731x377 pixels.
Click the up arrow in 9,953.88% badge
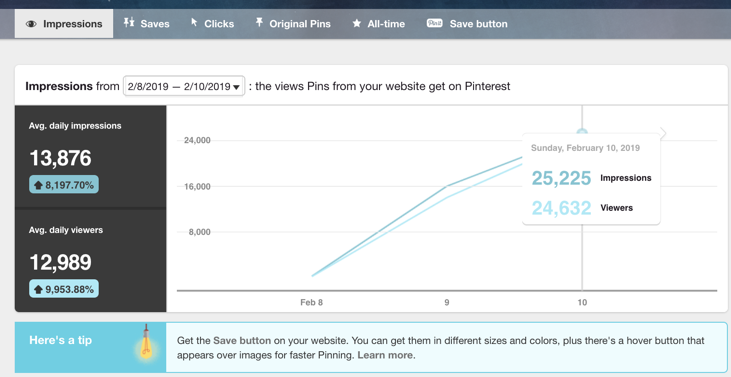(38, 289)
